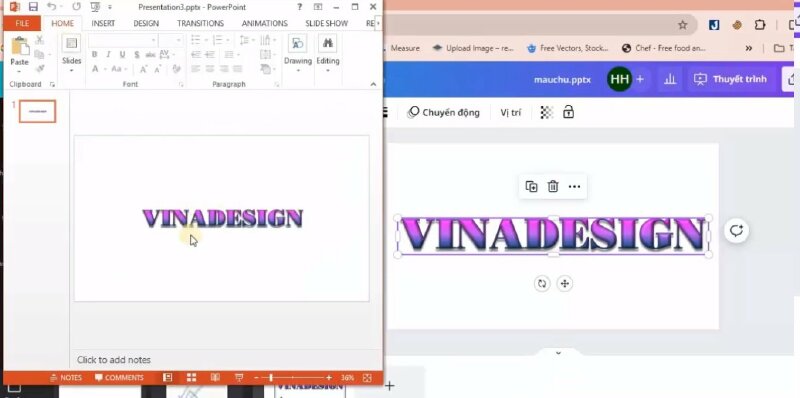Open COMMENTS pane from status bar
800x398 pixels.
119,378
